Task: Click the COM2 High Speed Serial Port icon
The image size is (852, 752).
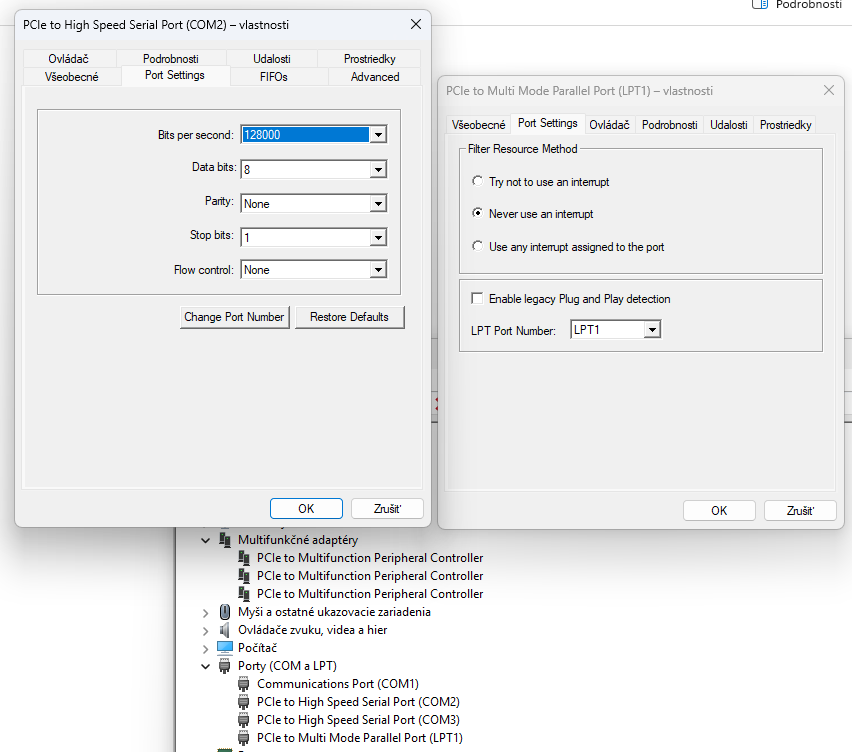Action: click(x=243, y=702)
